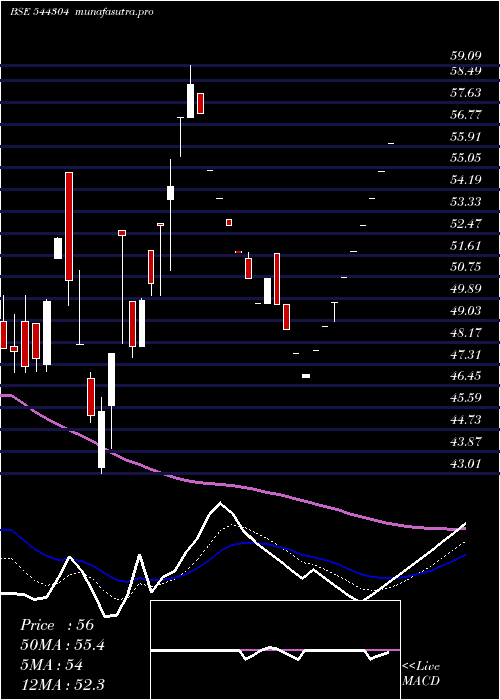Screen dimensions: 500x700
Task: Click the white candlestick at the 58.49 peak
Action: [191, 100]
